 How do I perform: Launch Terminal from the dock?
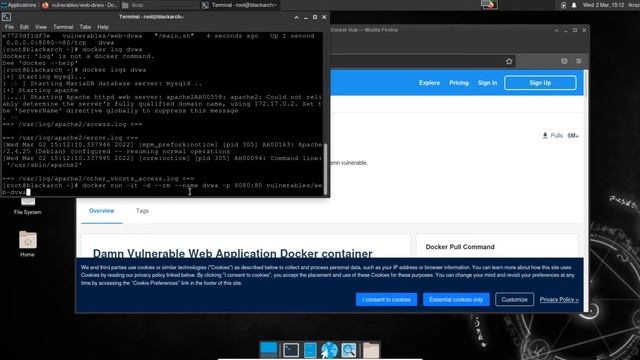(291, 350)
